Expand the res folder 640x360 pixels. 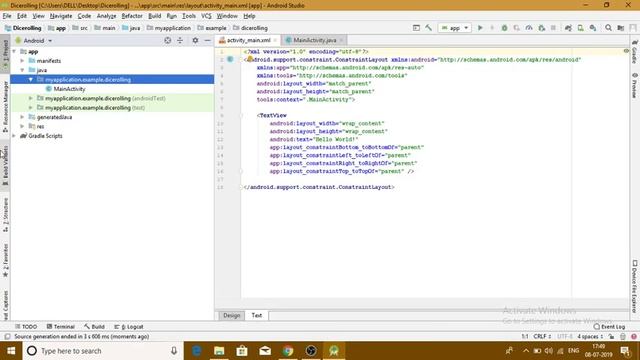click(x=23, y=127)
